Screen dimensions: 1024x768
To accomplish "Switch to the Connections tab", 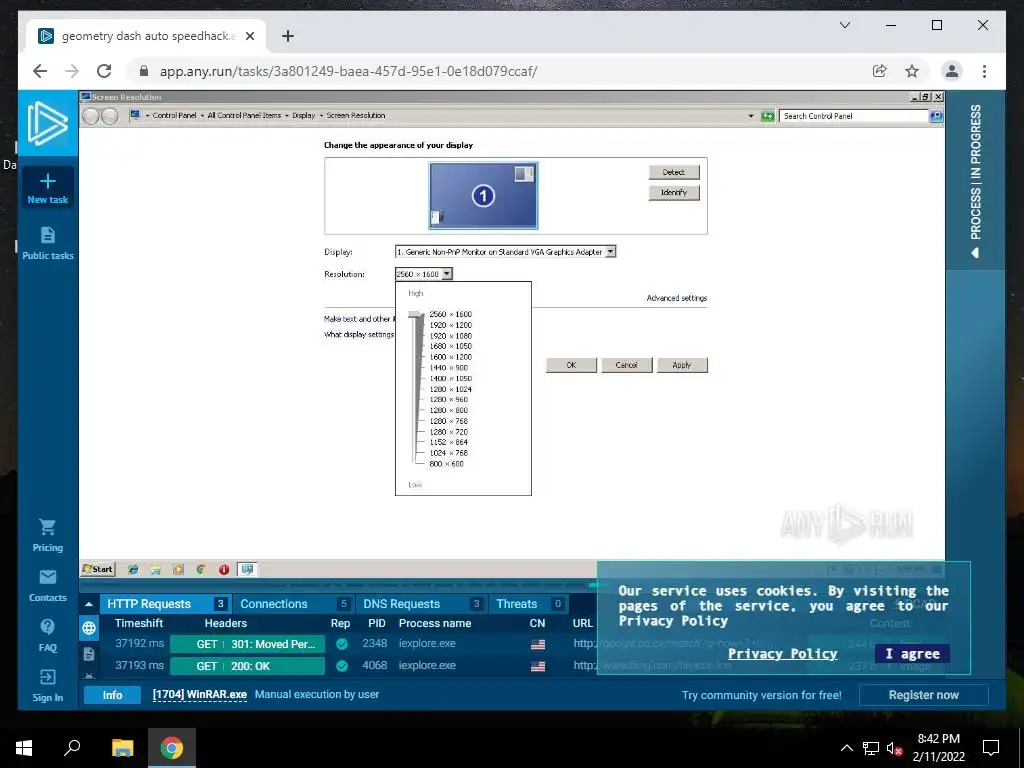I will pyautogui.click(x=293, y=604).
